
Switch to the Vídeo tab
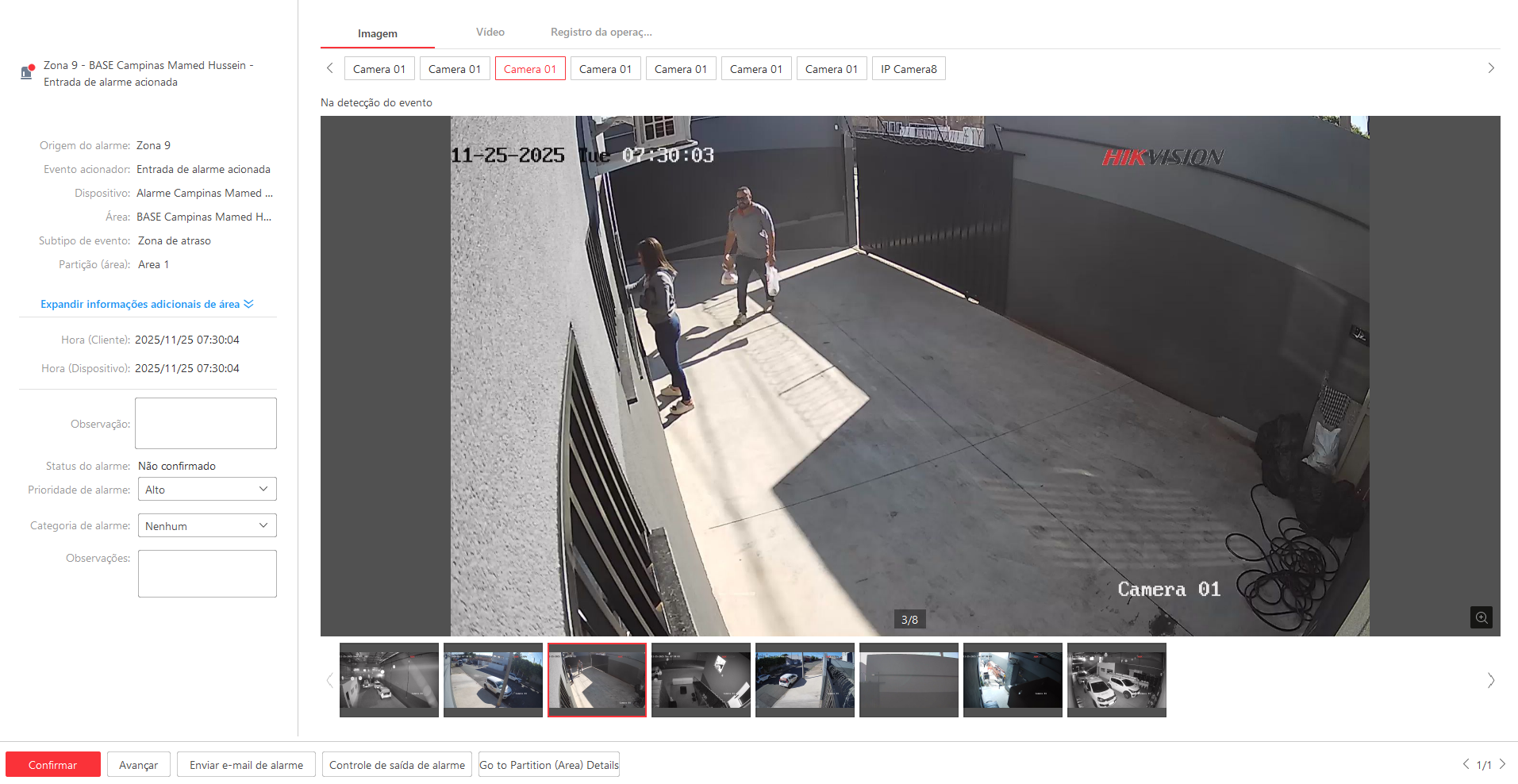coord(490,33)
